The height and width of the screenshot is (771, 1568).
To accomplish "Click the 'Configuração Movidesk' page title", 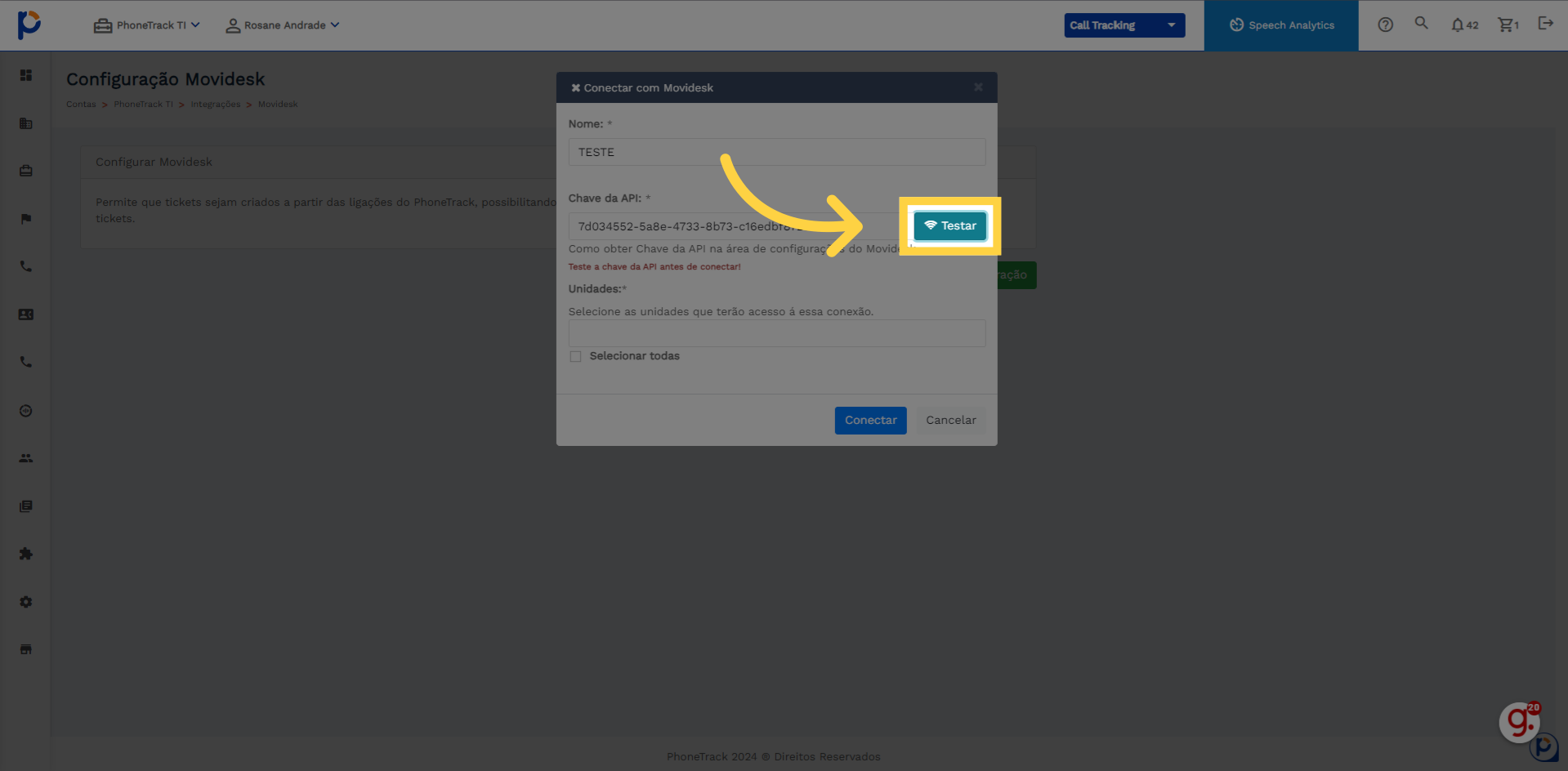I will coord(165,79).
